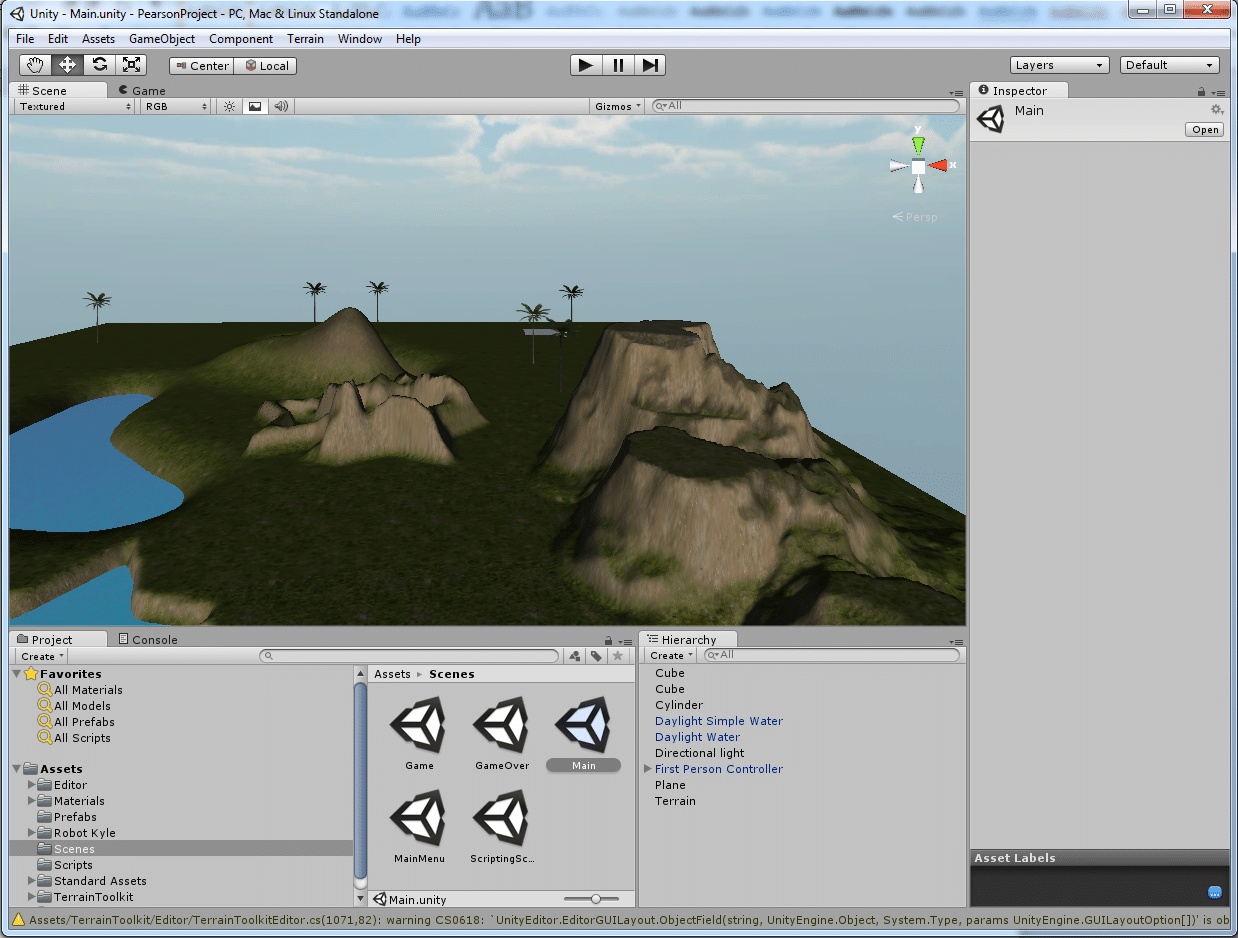Expand the Robot Kyle folder
The width and height of the screenshot is (1238, 938).
point(32,833)
